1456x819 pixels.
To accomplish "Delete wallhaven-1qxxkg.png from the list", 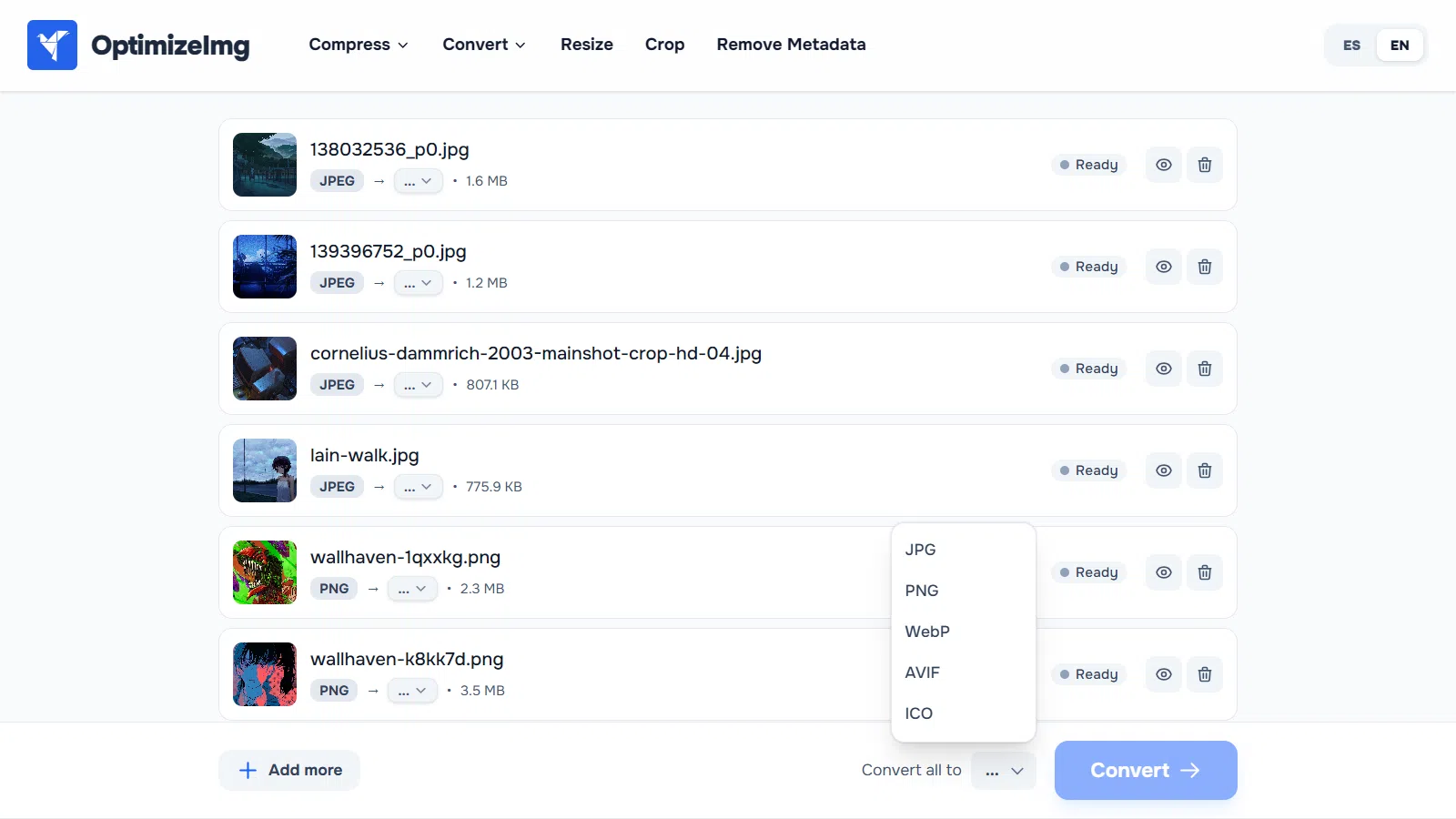I will [1205, 572].
